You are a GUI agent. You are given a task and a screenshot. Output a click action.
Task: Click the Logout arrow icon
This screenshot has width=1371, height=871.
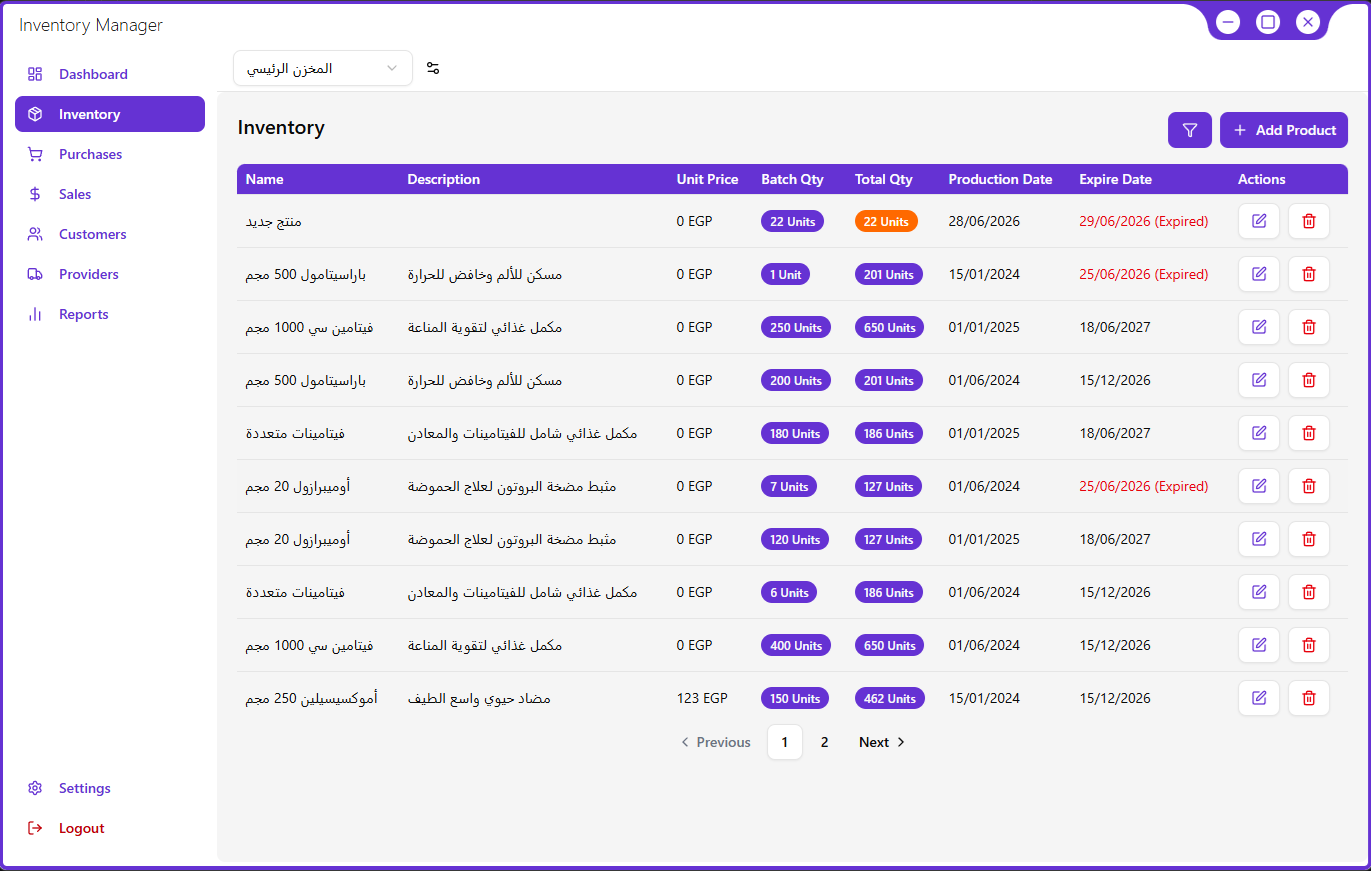(35, 828)
